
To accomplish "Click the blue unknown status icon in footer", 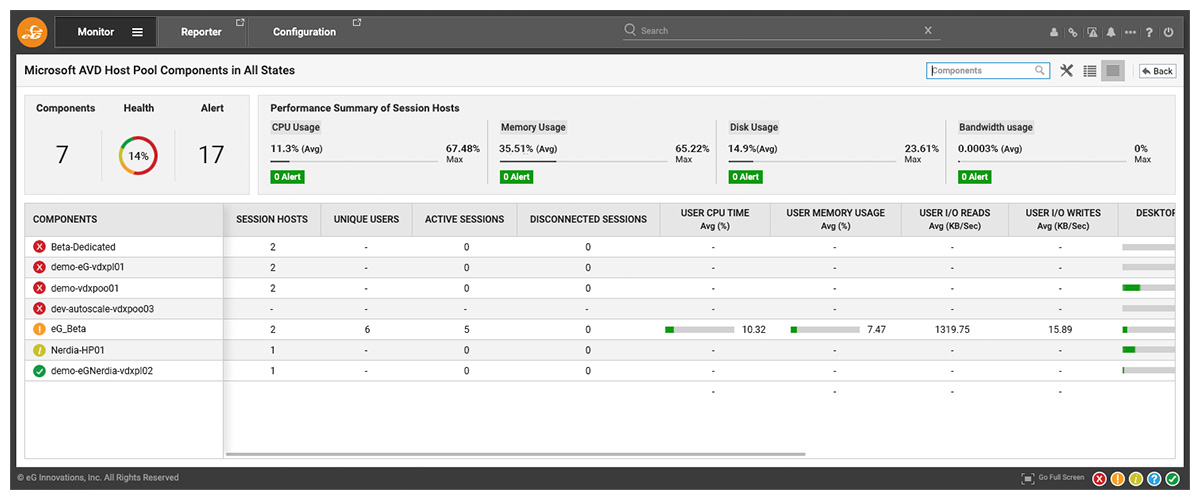I will click(x=1154, y=479).
